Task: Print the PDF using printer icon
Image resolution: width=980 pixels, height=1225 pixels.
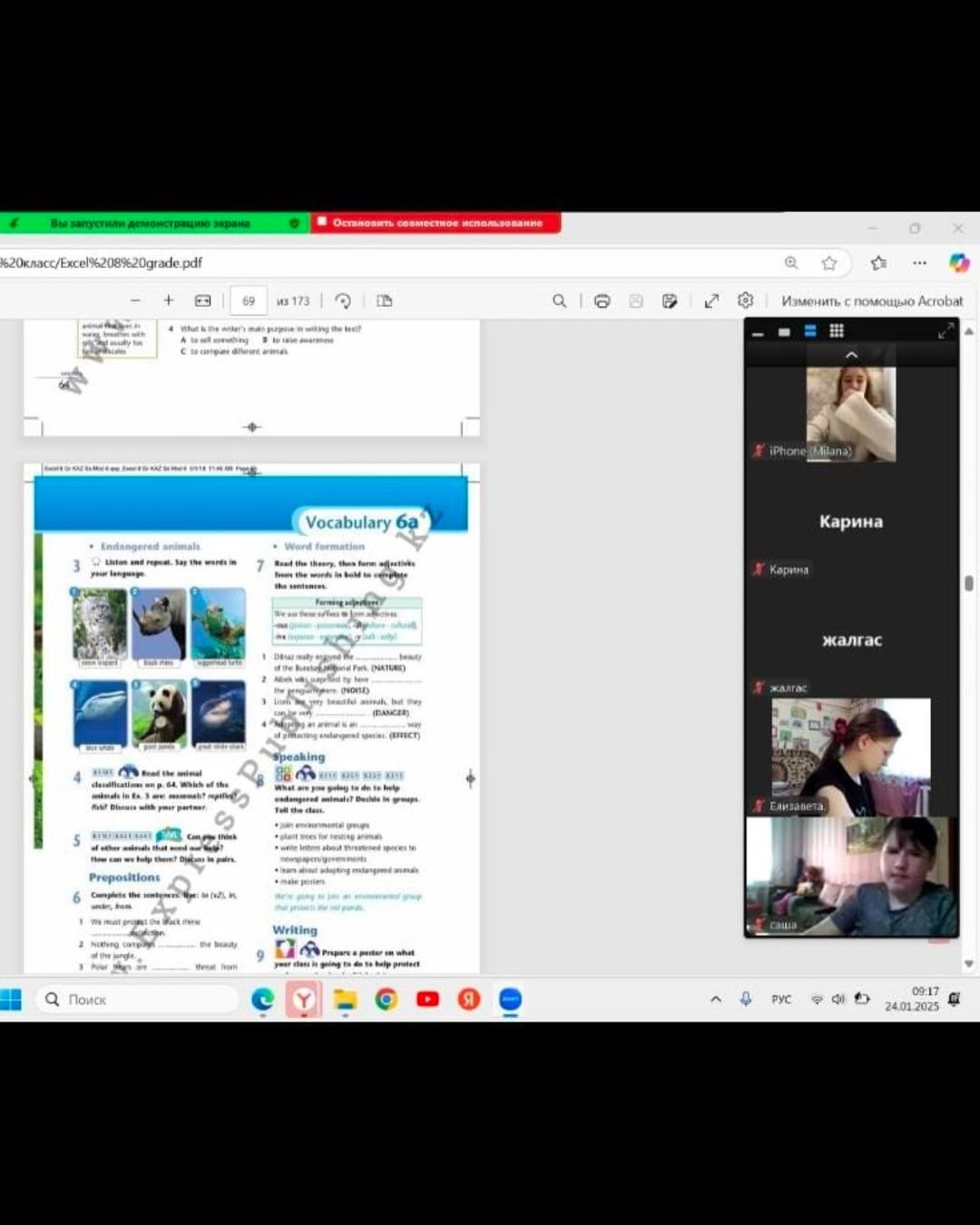Action: click(x=602, y=301)
